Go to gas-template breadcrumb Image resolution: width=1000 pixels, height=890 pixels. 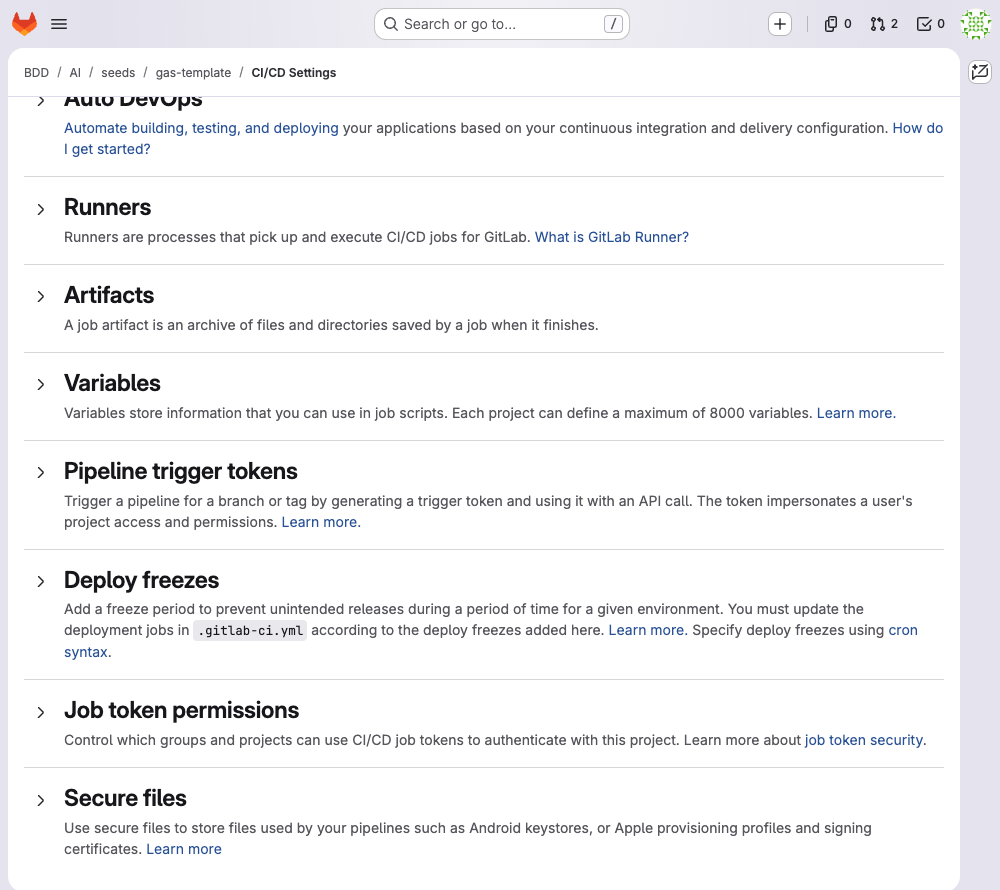tap(193, 73)
